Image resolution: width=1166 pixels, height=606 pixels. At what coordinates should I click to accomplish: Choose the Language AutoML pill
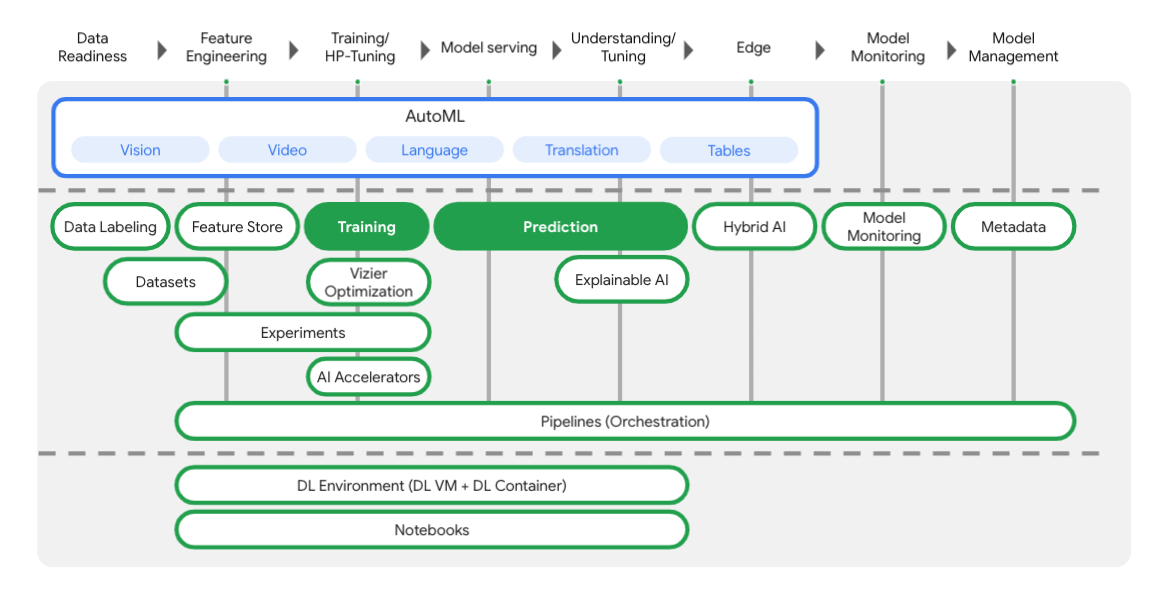[x=434, y=150]
